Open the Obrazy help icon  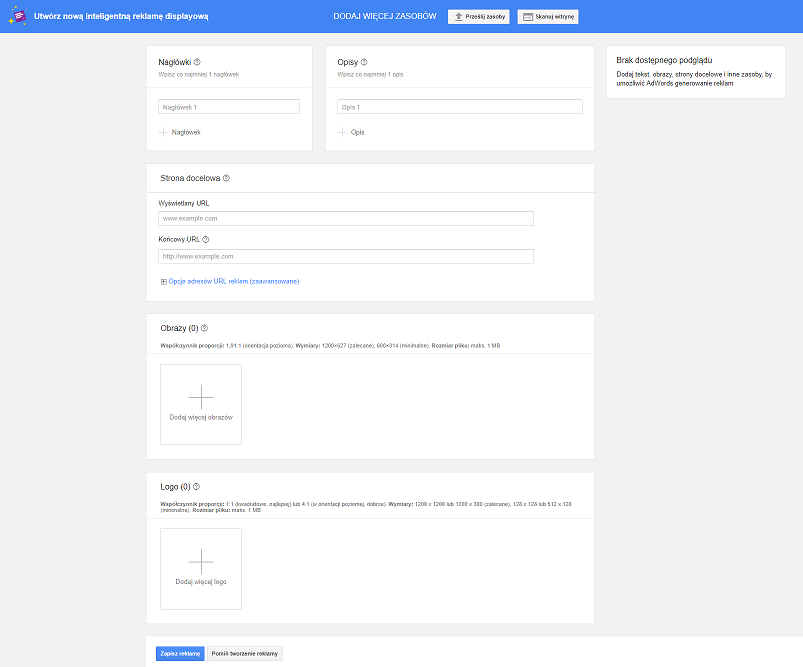click(204, 327)
